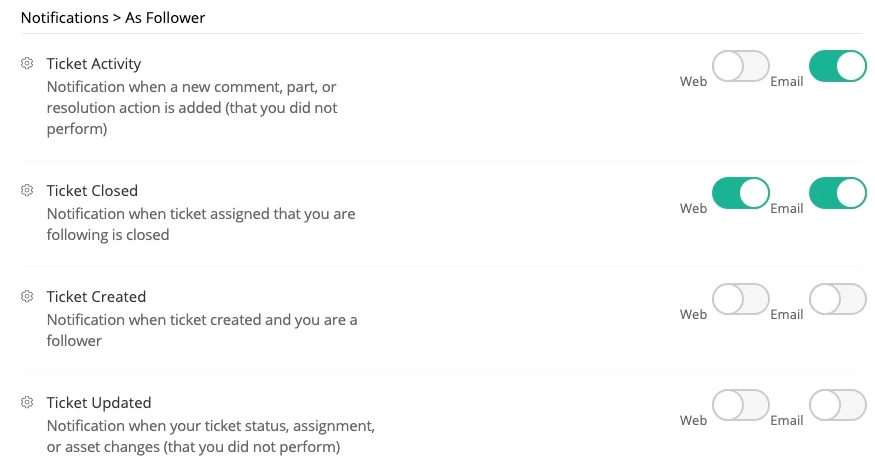Click the gear icon beside Ticket Activity

tap(27, 64)
